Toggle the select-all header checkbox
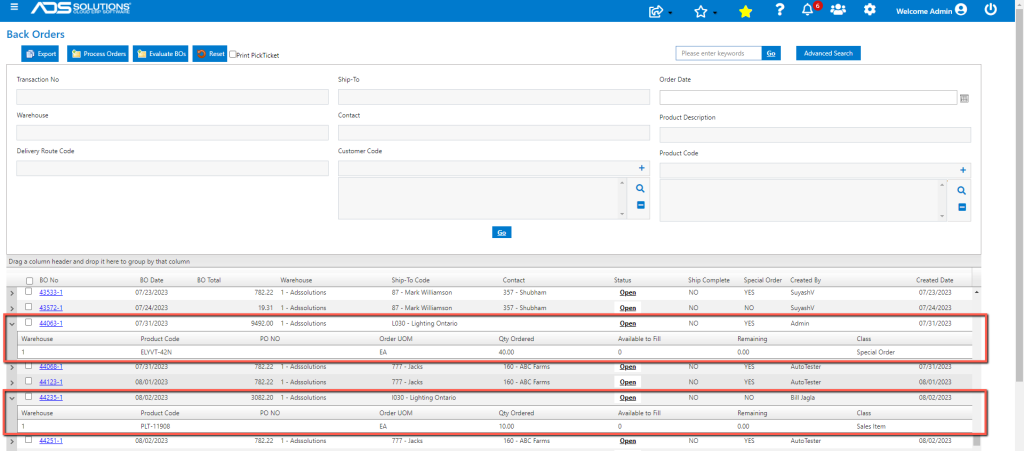This screenshot has width=1024, height=451. coord(29,281)
